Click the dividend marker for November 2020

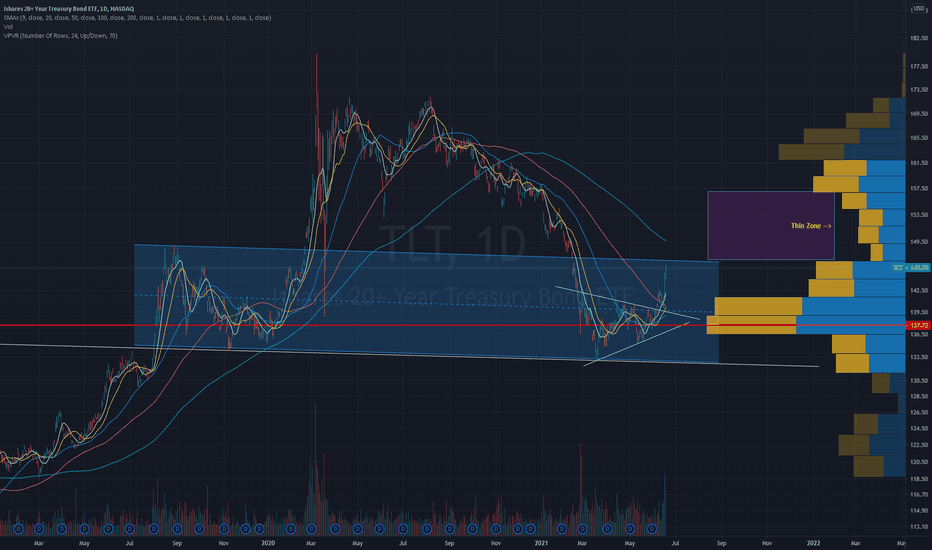[x=496, y=529]
